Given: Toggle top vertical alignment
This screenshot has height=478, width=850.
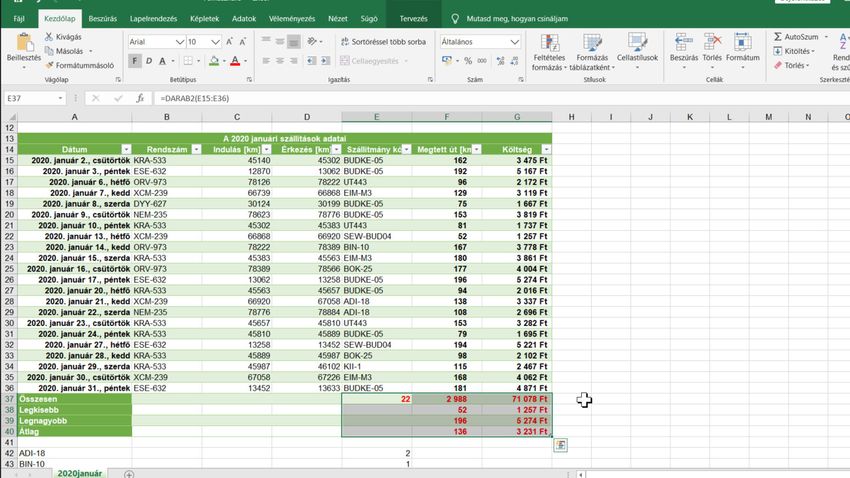Looking at the screenshot, I should 266,41.
